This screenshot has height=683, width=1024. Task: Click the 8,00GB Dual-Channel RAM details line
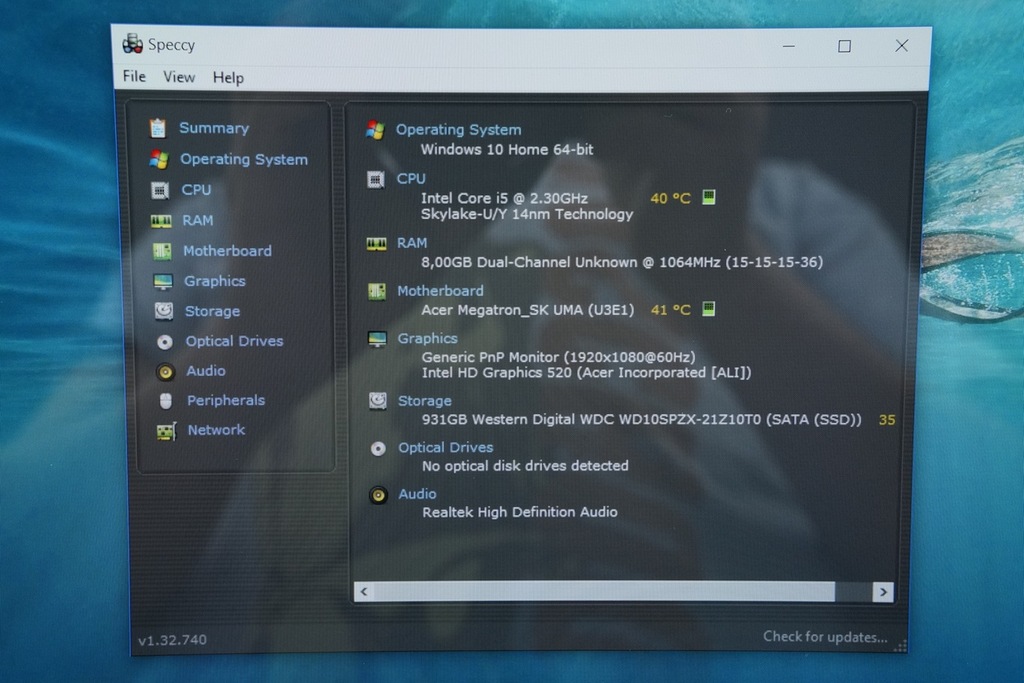(x=622, y=262)
